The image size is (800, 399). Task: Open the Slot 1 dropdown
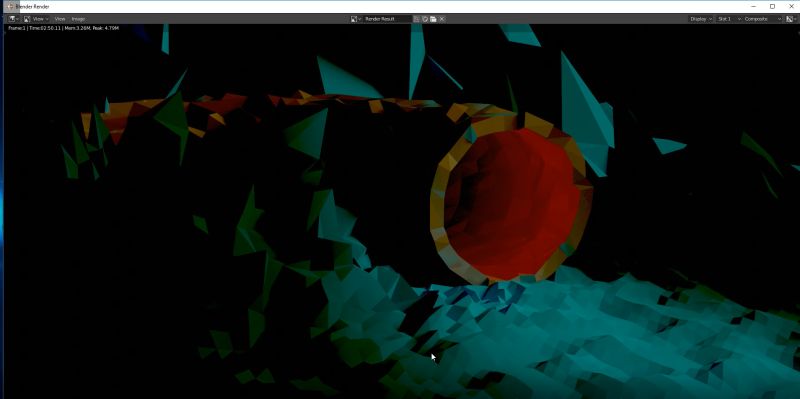point(729,19)
